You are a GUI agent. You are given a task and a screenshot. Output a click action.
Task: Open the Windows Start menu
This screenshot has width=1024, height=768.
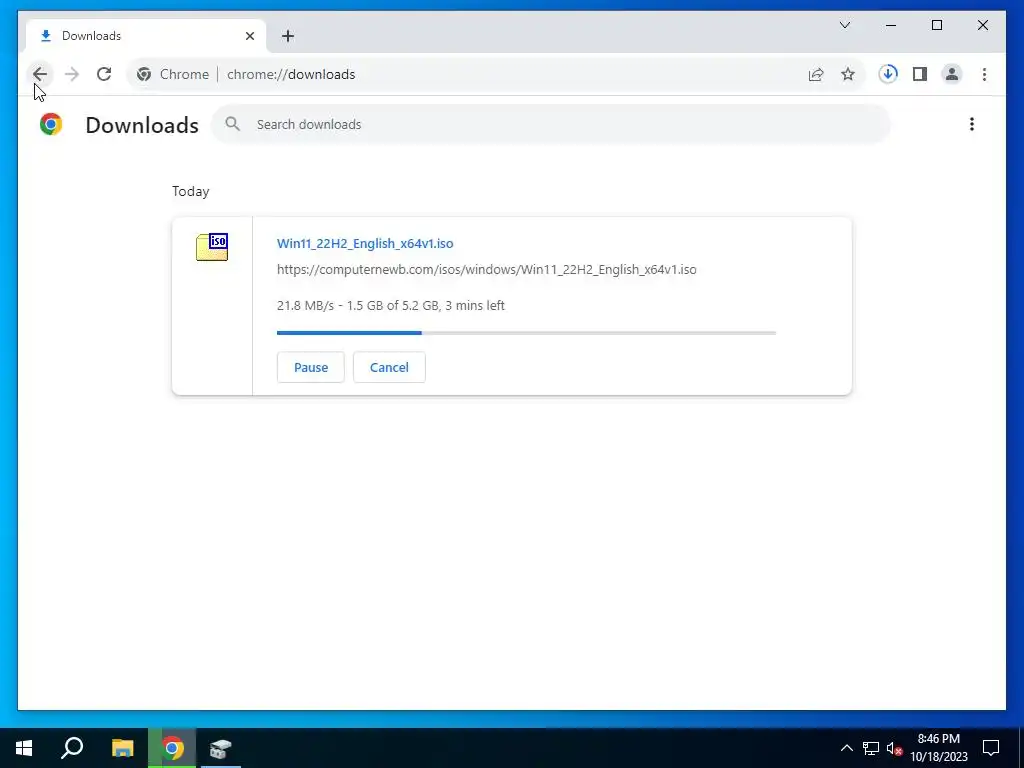[x=24, y=748]
